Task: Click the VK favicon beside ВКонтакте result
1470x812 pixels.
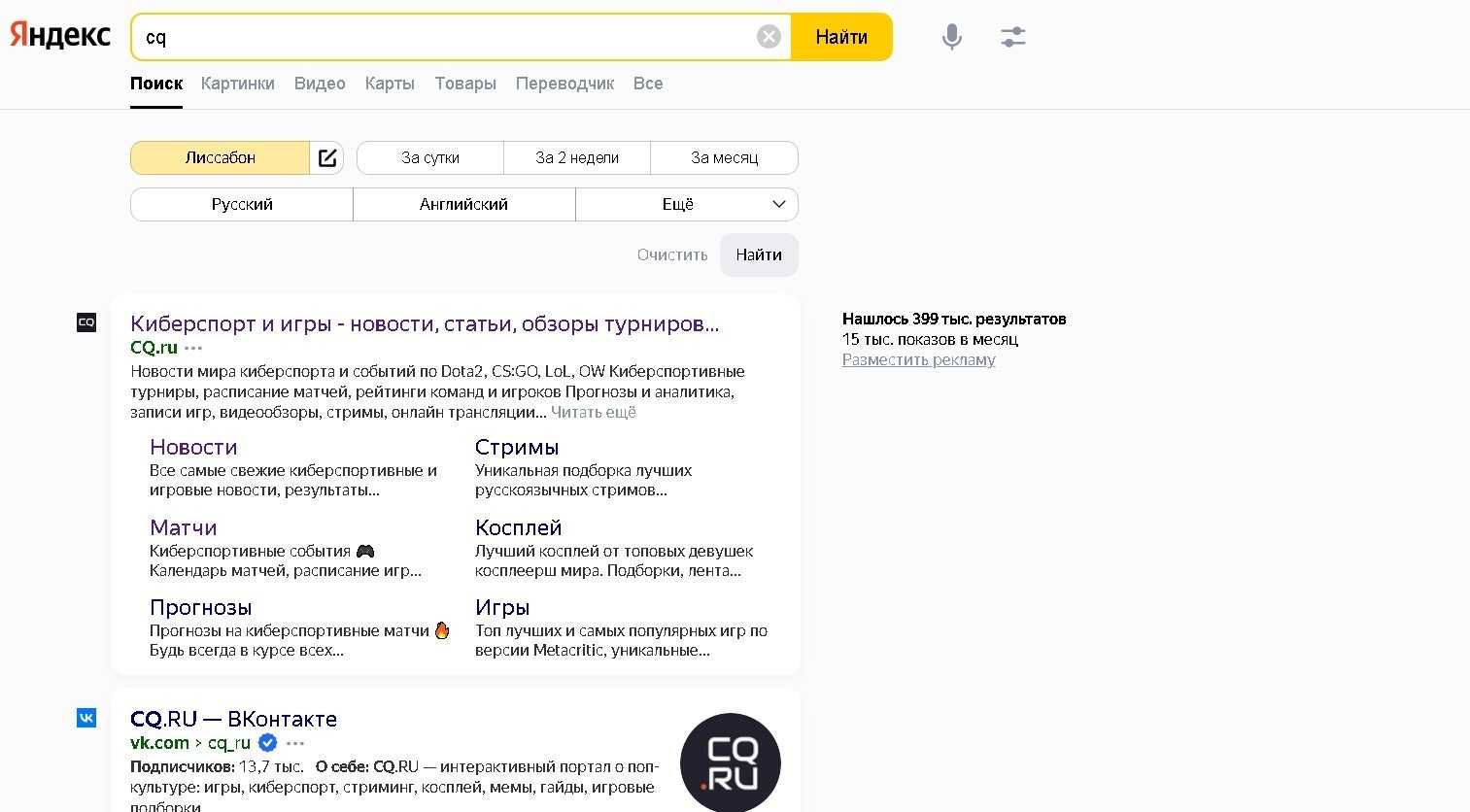Action: pos(86,718)
